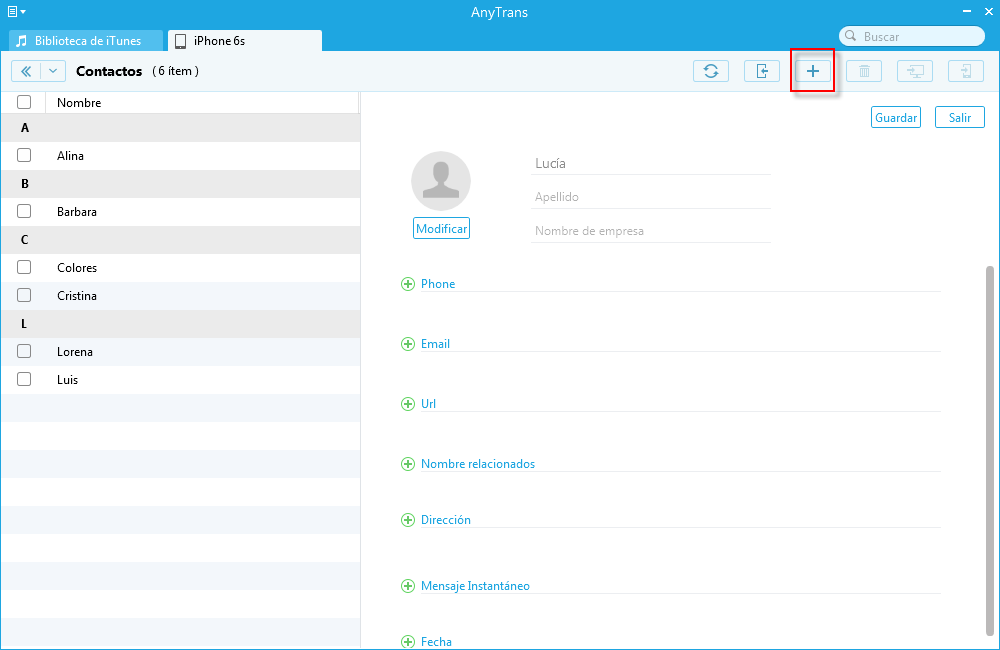Click the Apellido input field

click(651, 197)
